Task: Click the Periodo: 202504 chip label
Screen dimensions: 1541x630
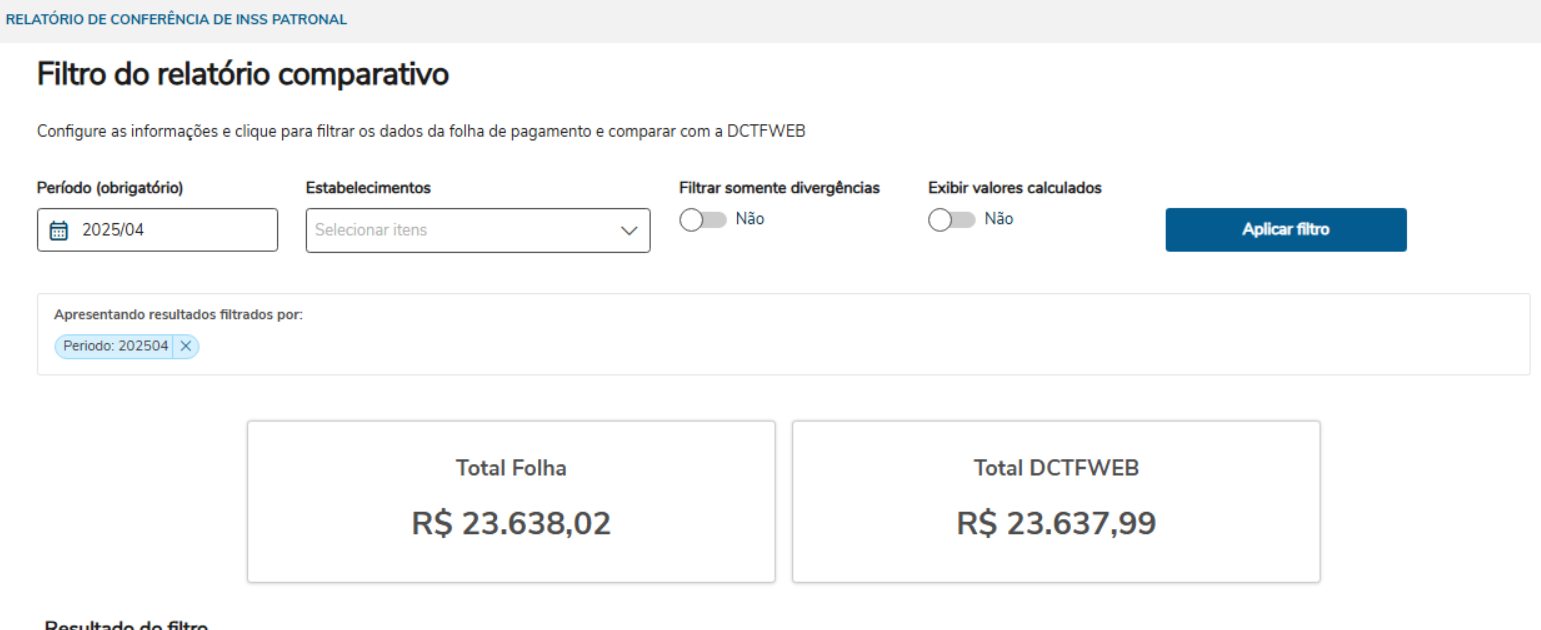Action: click(x=115, y=346)
